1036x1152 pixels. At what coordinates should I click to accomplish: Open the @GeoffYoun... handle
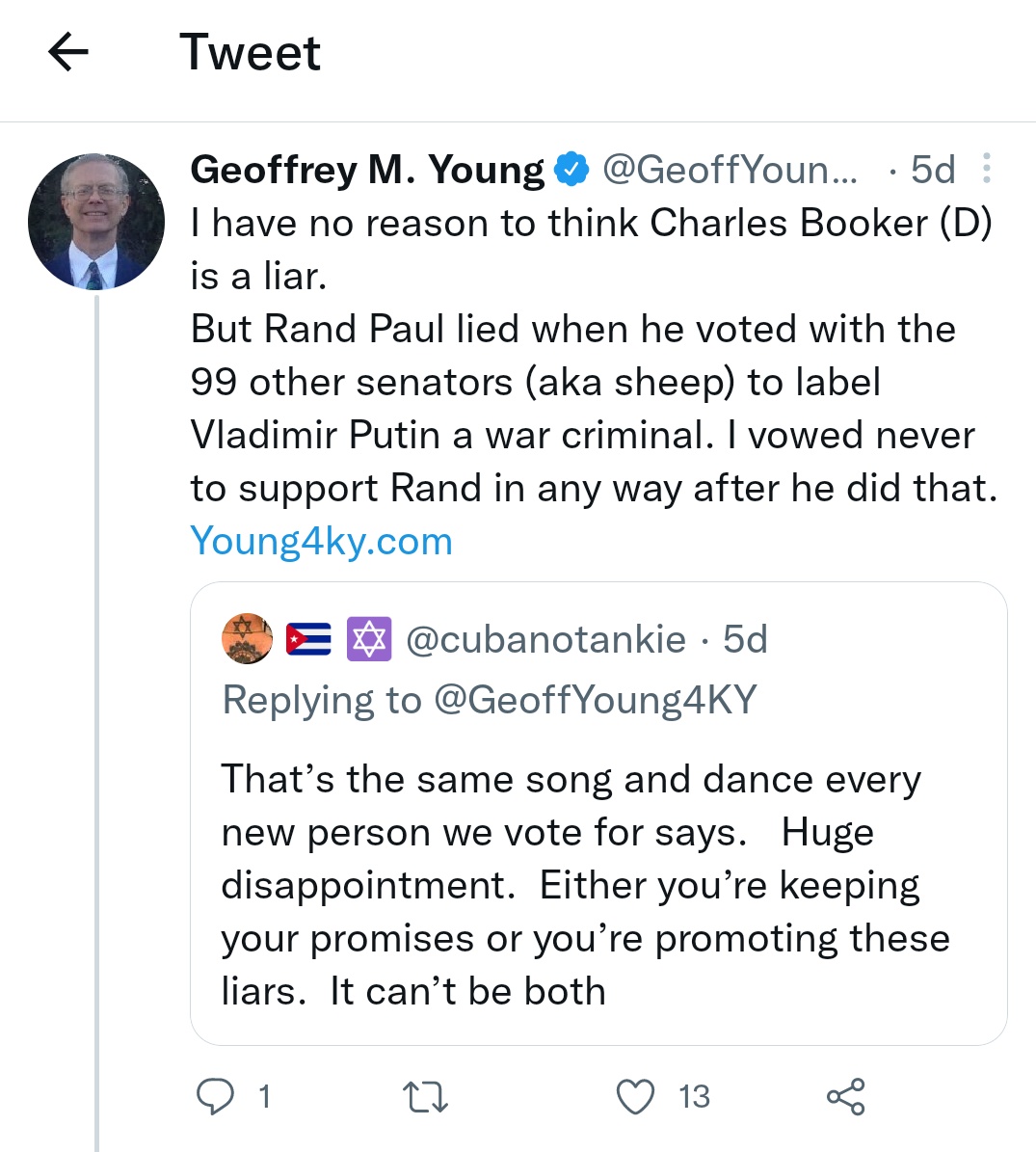pyautogui.click(x=730, y=170)
